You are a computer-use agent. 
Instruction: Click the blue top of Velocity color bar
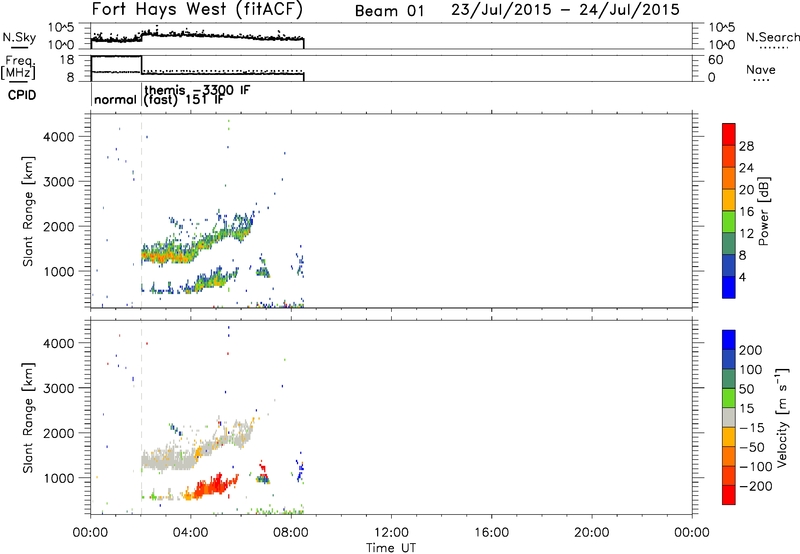[729, 340]
